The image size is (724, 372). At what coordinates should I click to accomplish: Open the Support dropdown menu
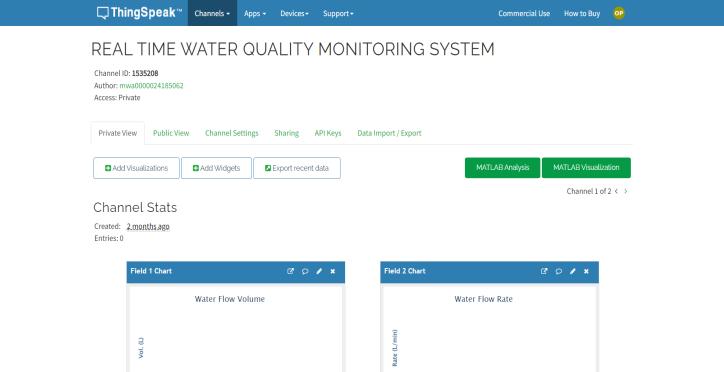(x=338, y=13)
